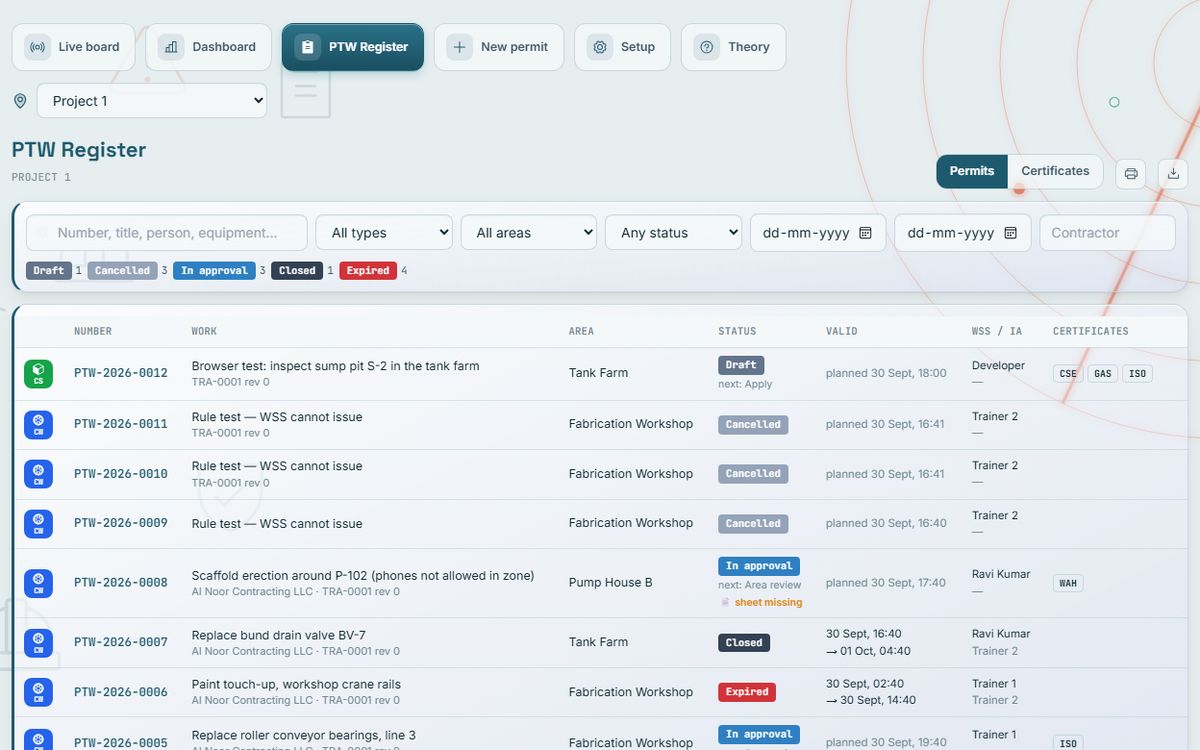1200x750 pixels.
Task: Click the type icon for PTW-2026-0011
Action: [38, 424]
